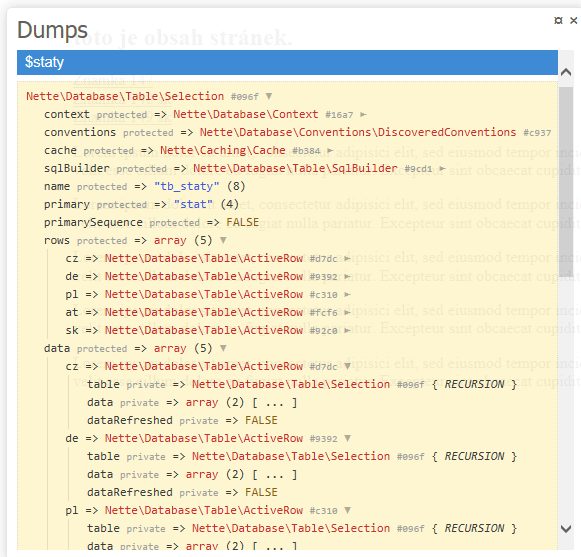Click the DiscoveredConventions class name
This screenshot has width=581, height=557.
358,132
